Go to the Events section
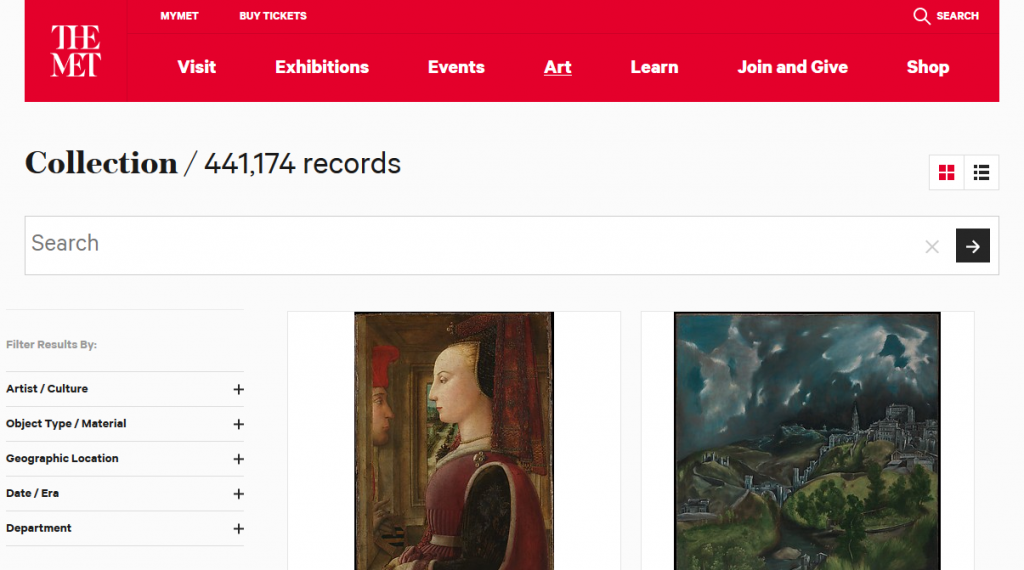This screenshot has width=1024, height=570. [456, 67]
